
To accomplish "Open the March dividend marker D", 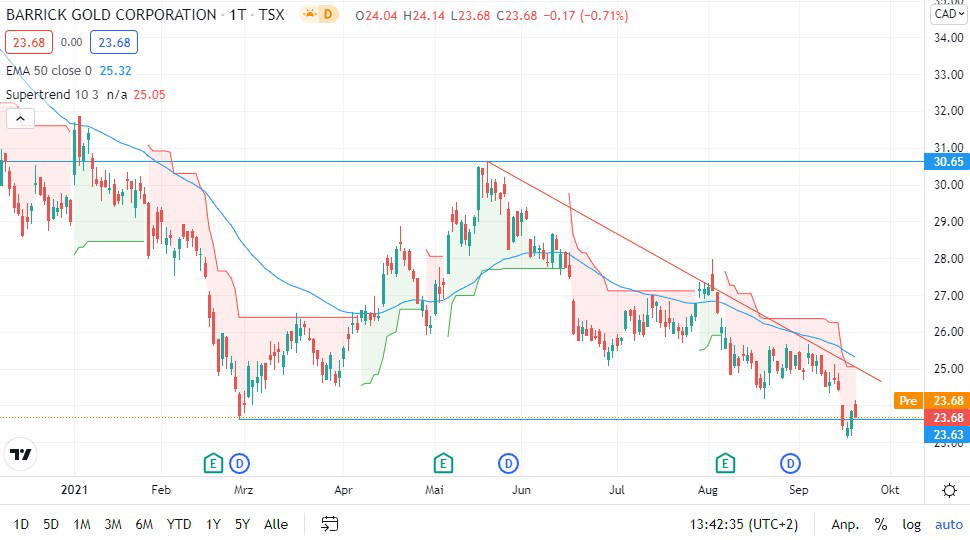I will coord(239,463).
